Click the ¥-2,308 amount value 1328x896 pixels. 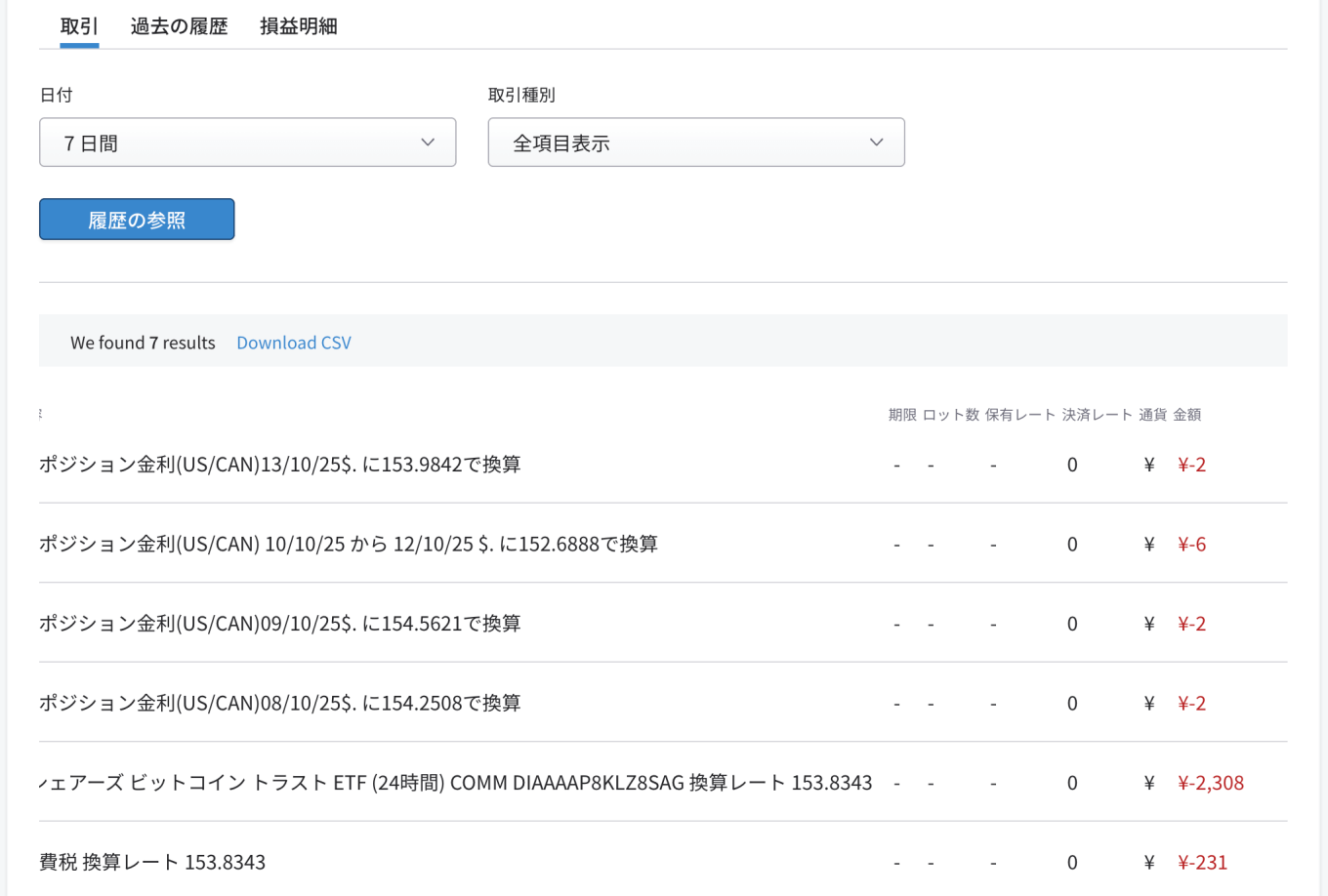point(1210,783)
